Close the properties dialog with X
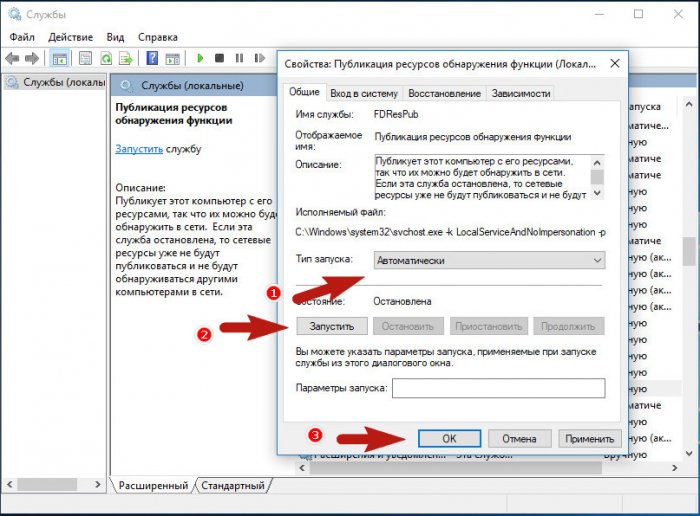This screenshot has width=700, height=516. click(x=615, y=64)
